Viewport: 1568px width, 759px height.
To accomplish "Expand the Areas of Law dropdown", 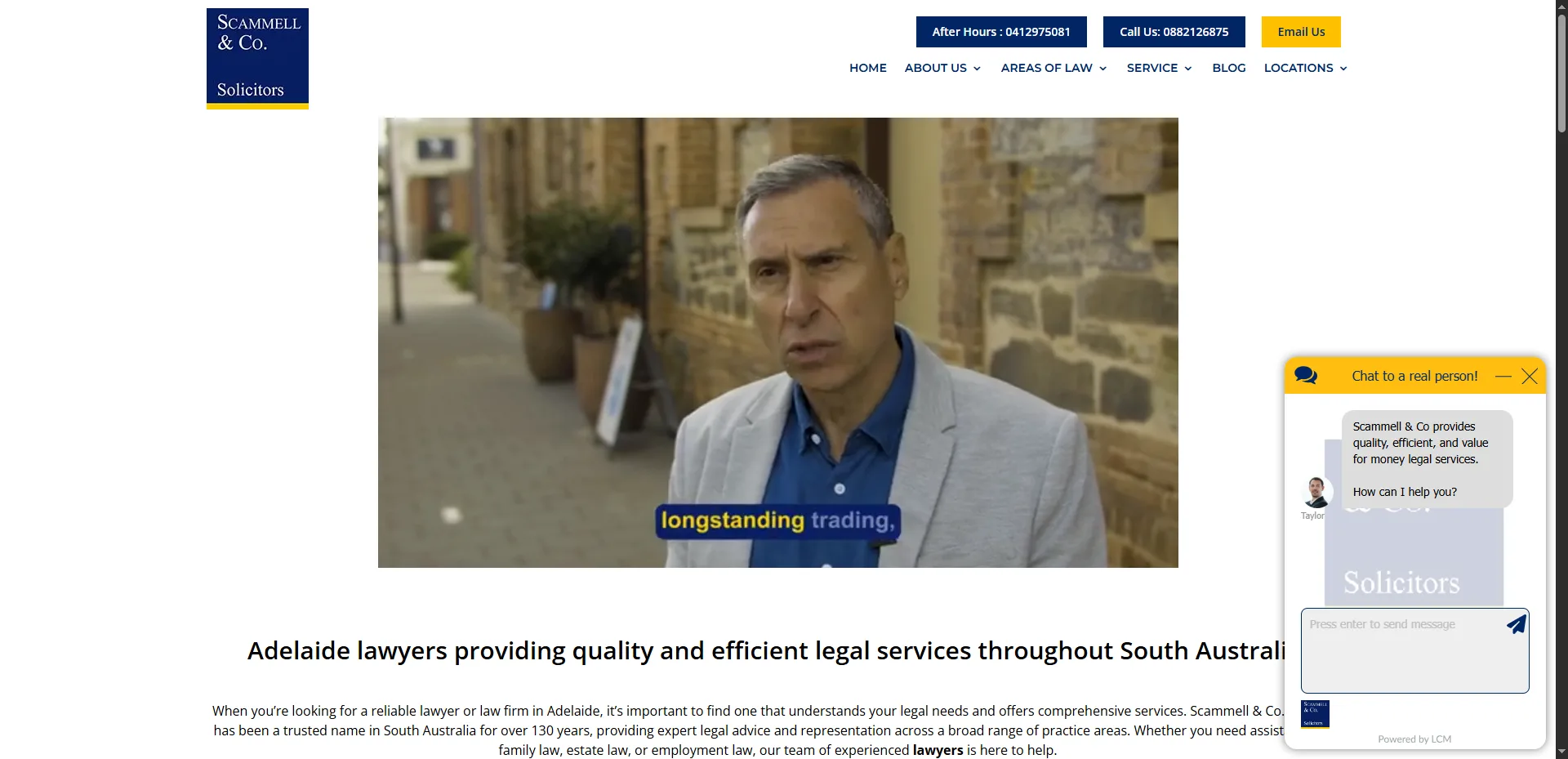I will click(x=1053, y=68).
